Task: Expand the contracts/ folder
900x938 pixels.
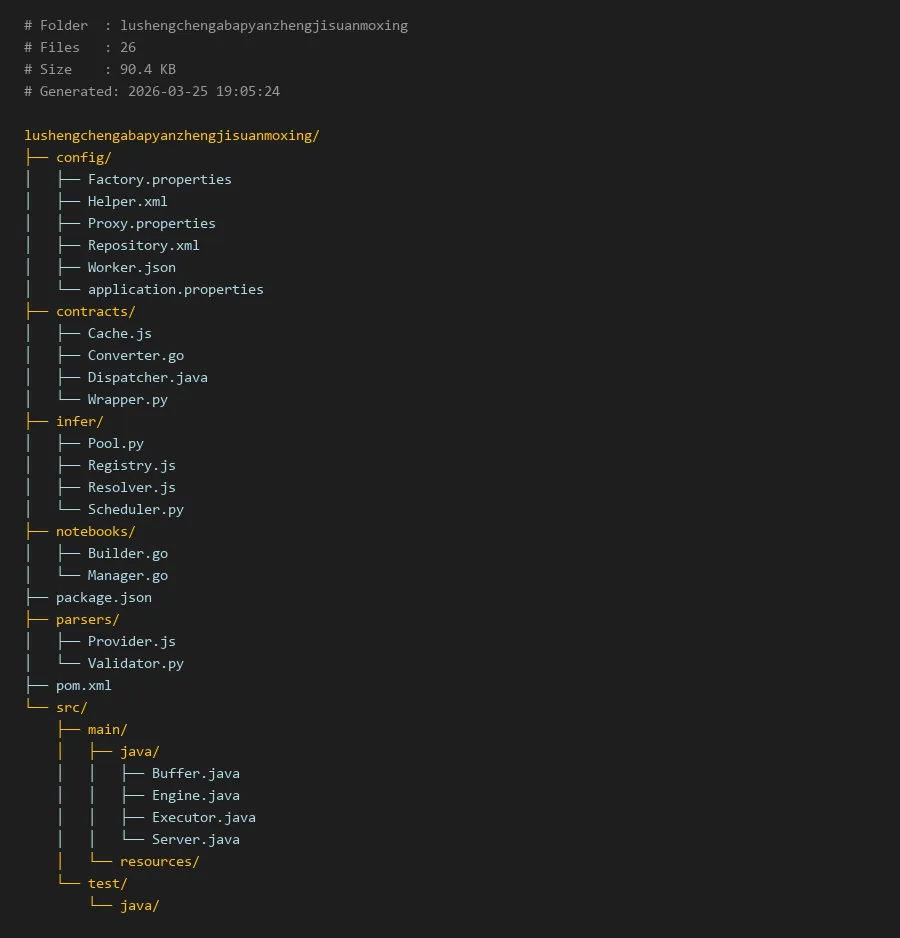Action: point(95,311)
